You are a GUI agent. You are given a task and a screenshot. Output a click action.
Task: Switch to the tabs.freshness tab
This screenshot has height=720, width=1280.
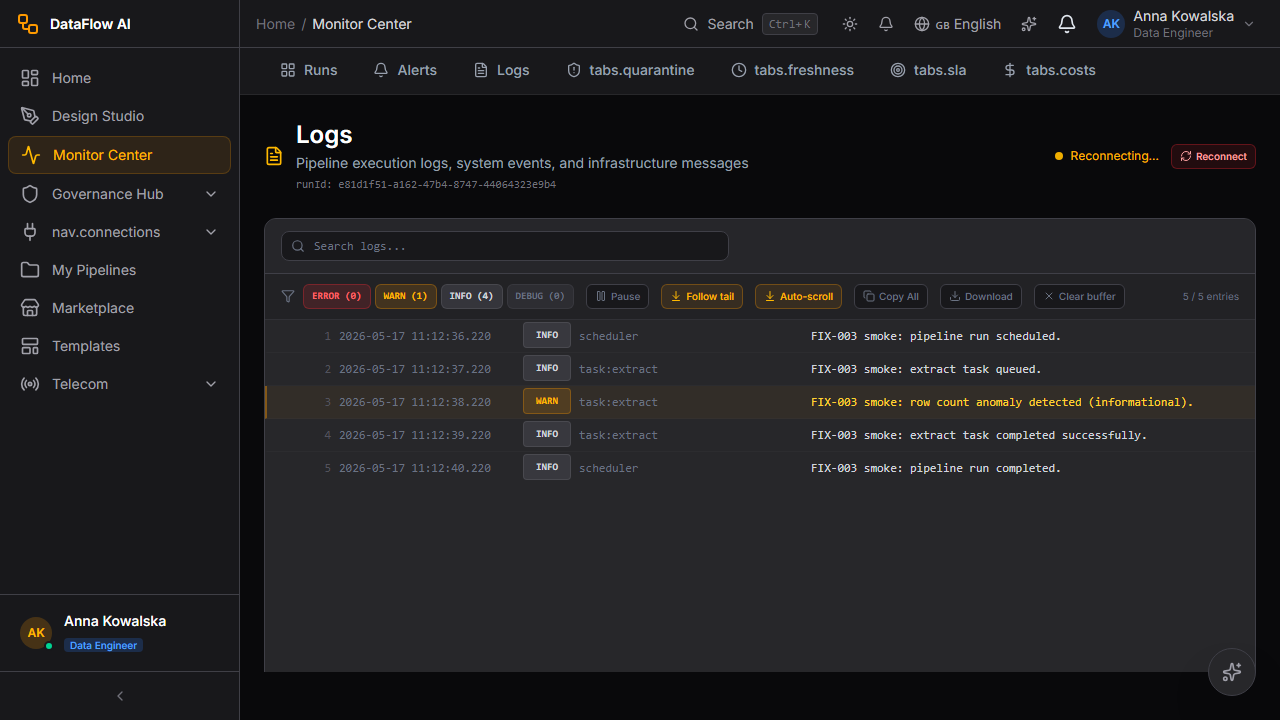click(793, 70)
